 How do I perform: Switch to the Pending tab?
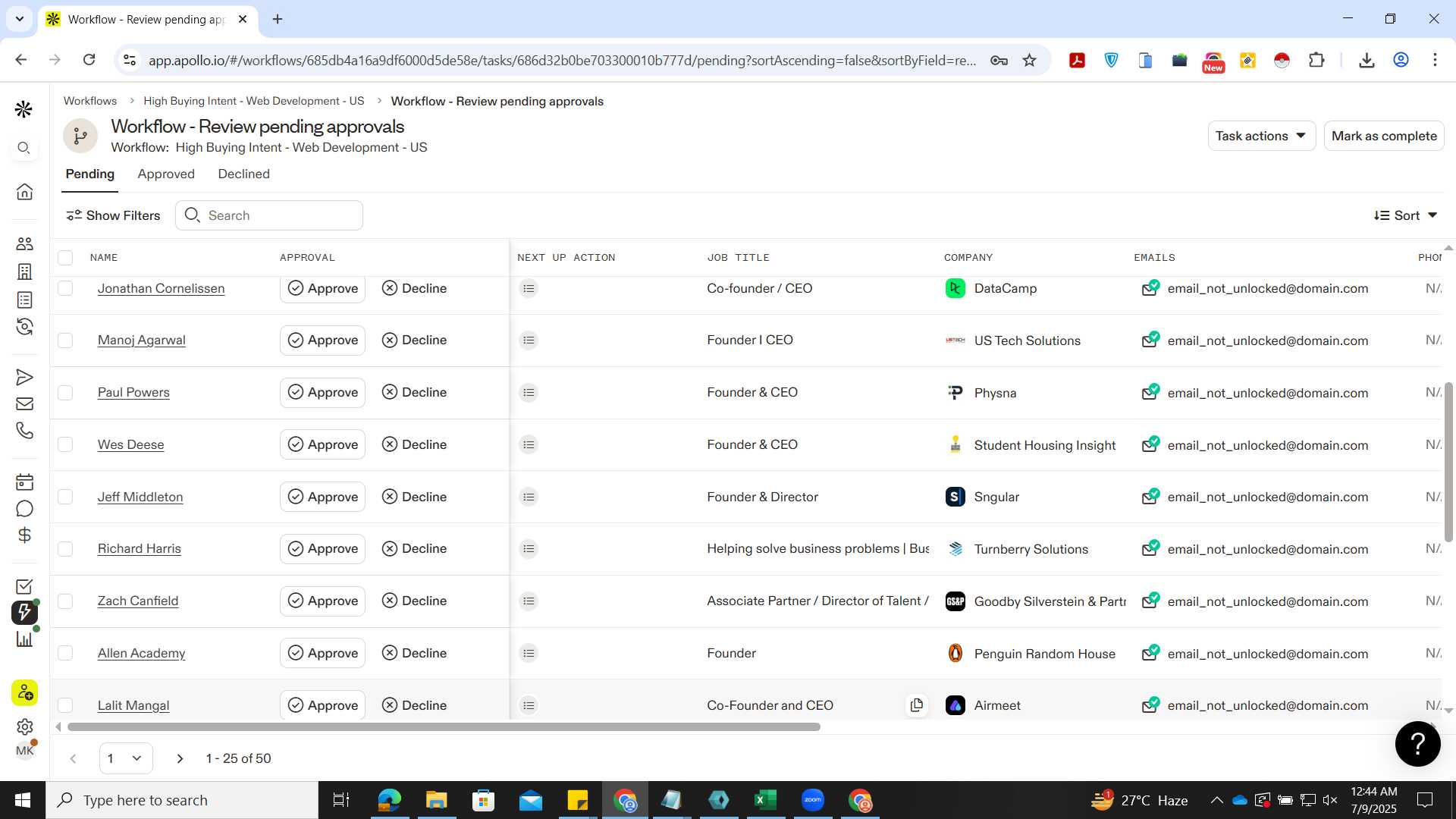click(x=89, y=174)
